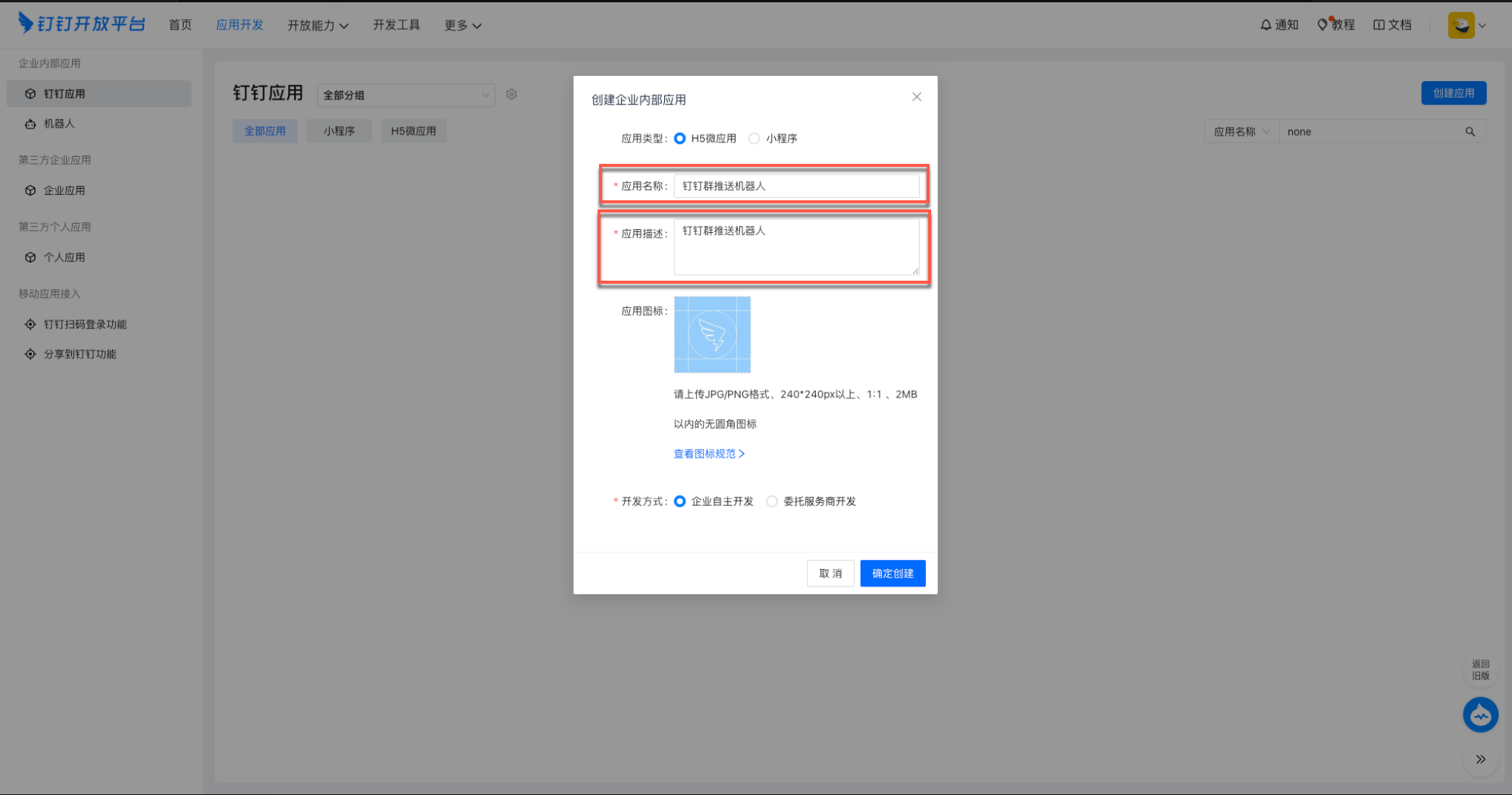Open 分享到钉钉功能 in the sidebar
Screen dimensions: 1512x795
pos(99,354)
